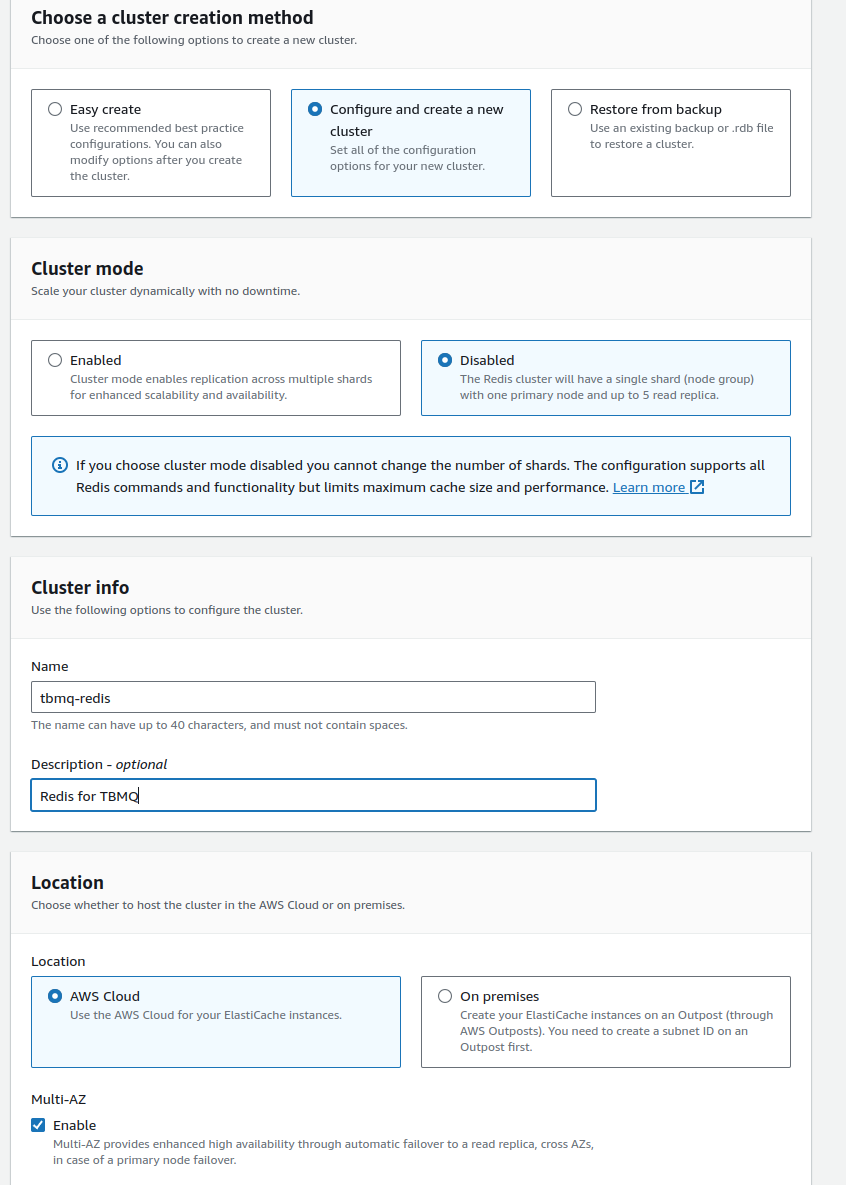Select Configure and create a new cluster radio
This screenshot has height=1185, width=846.
click(x=315, y=109)
